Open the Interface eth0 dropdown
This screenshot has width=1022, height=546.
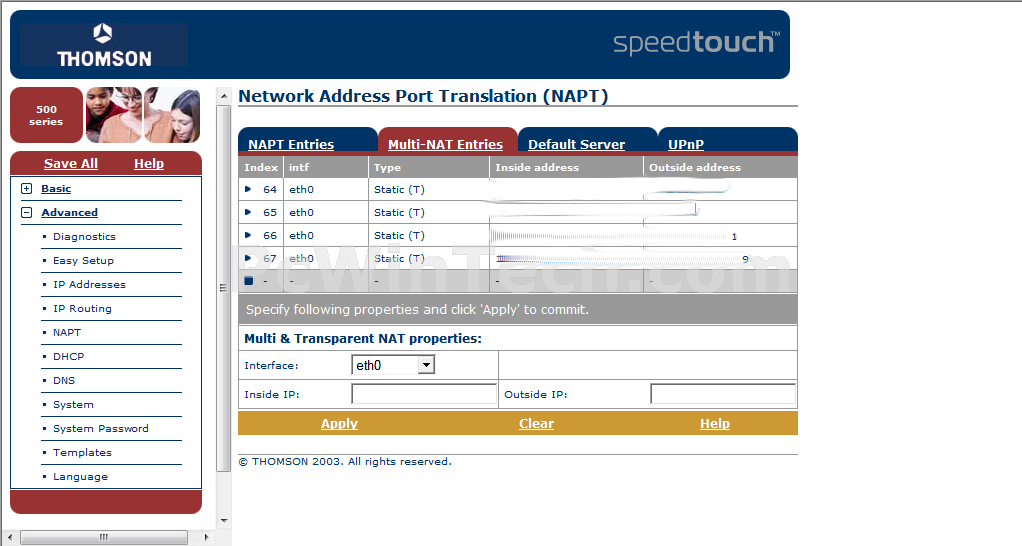[393, 365]
